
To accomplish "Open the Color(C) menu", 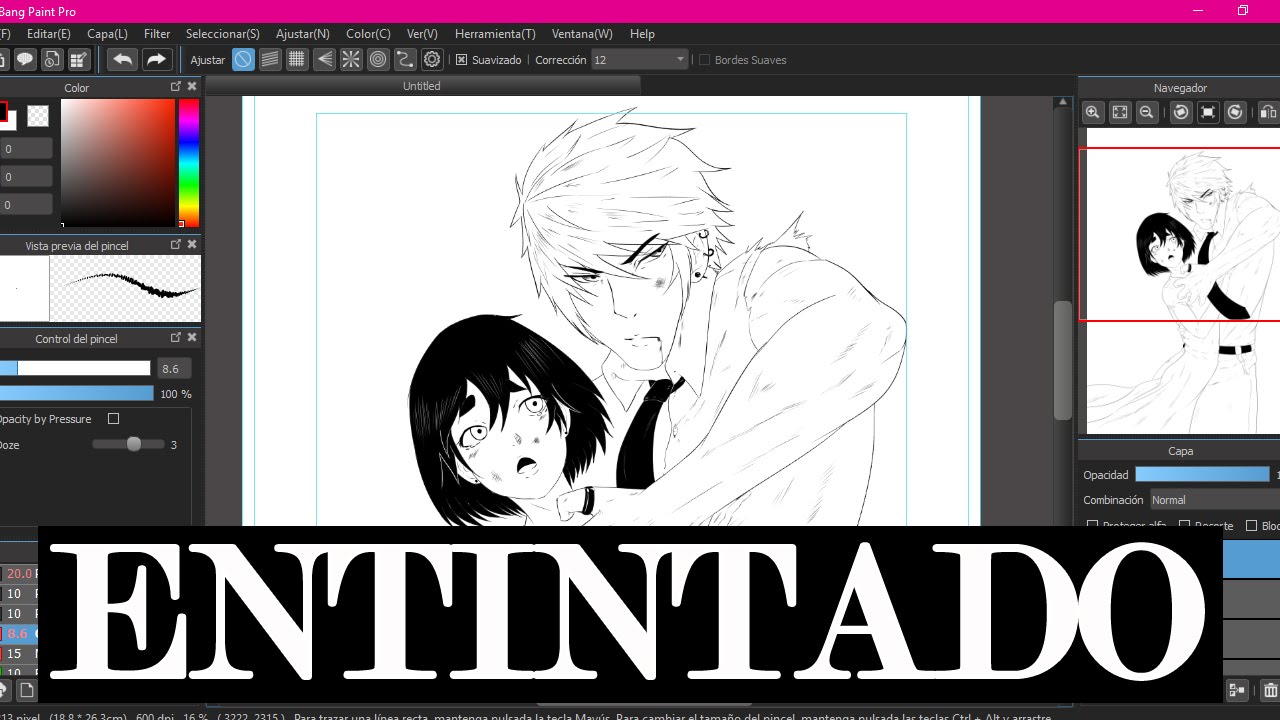I will (x=368, y=34).
